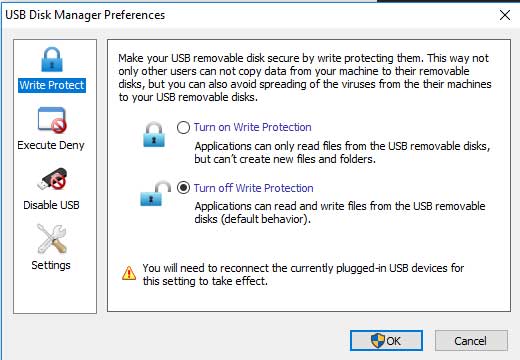This screenshot has height=360, width=520.
Task: Click the reconnect USB devices warning message
Action: (x=303, y=275)
